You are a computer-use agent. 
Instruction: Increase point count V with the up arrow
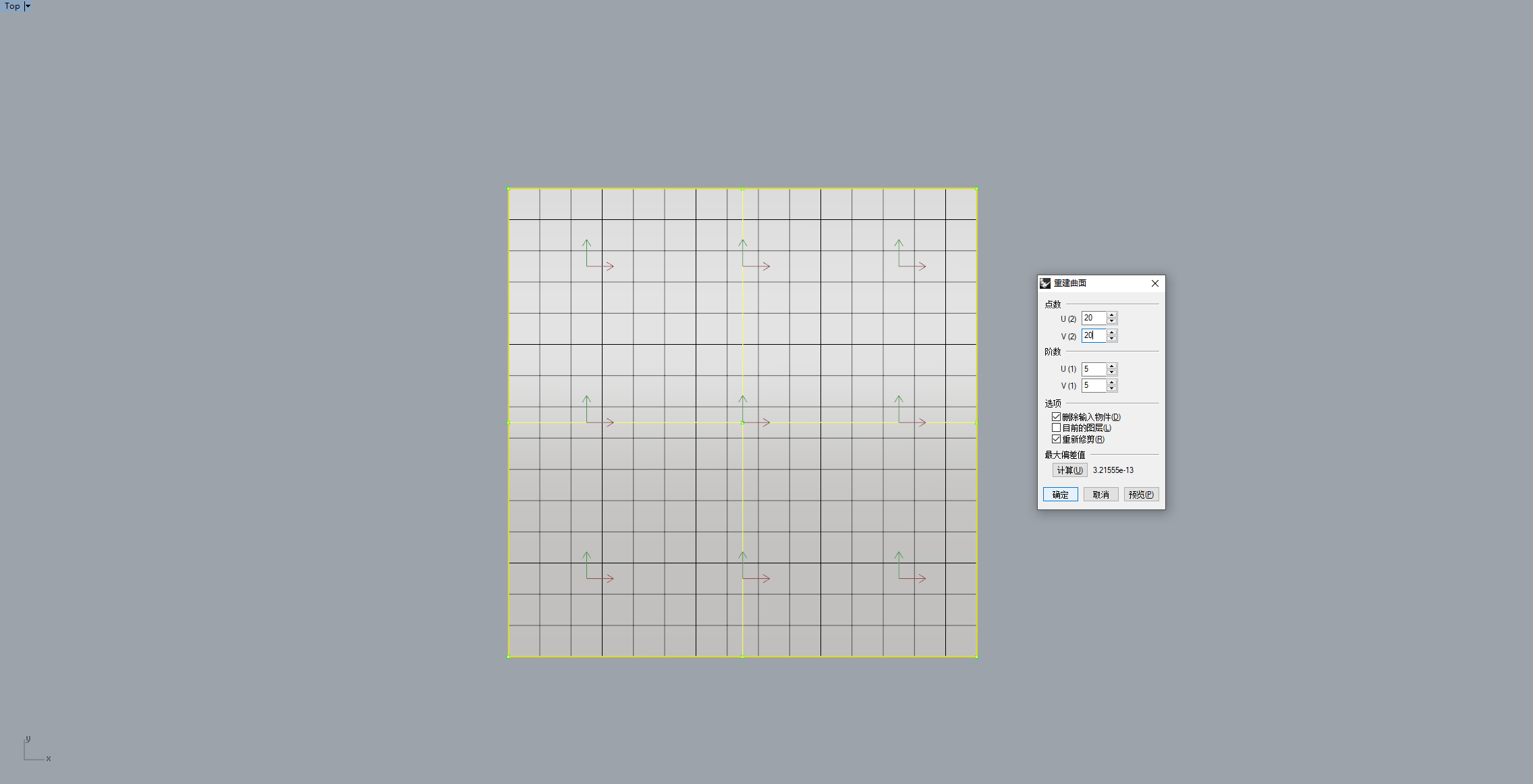click(1112, 332)
